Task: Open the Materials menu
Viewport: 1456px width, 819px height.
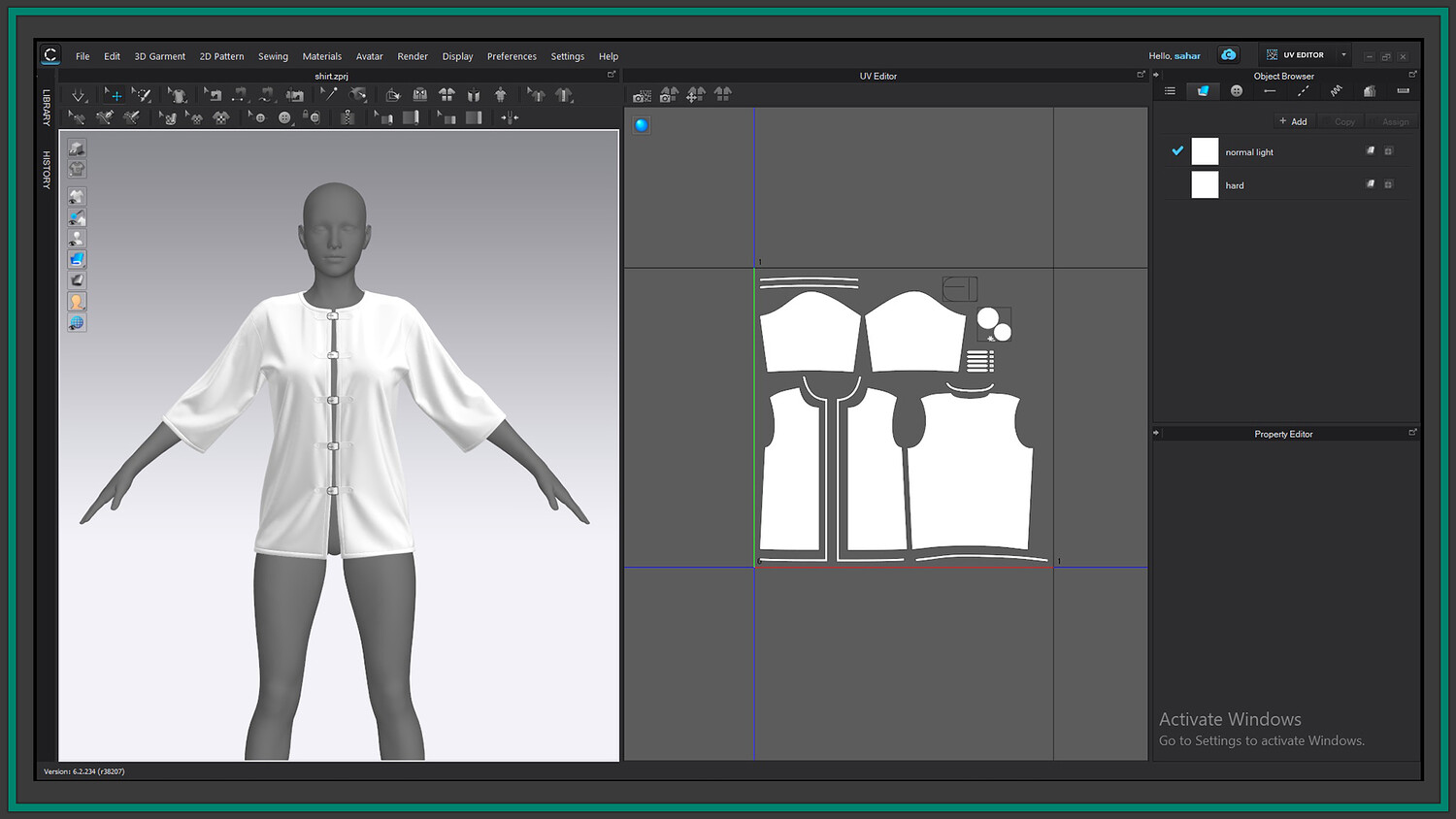Action: [321, 56]
